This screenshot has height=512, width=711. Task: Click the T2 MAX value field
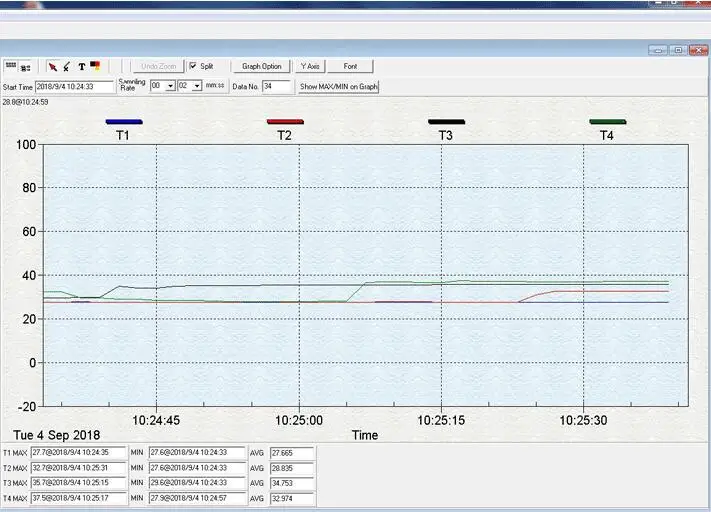click(x=78, y=468)
